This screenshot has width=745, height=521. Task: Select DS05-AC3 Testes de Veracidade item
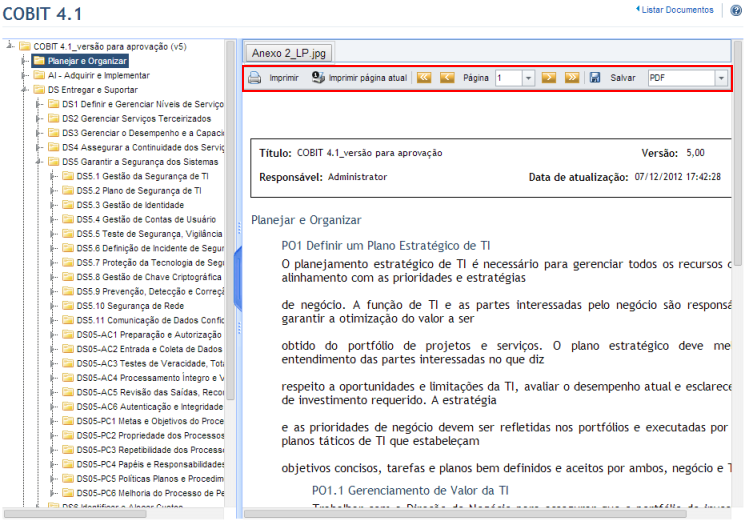[150, 363]
